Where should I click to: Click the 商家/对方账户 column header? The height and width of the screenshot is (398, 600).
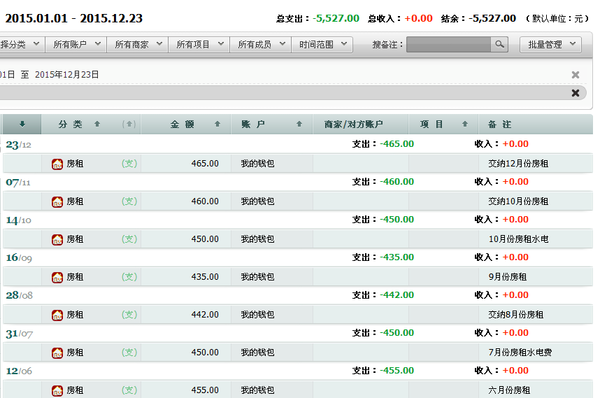click(x=353, y=124)
